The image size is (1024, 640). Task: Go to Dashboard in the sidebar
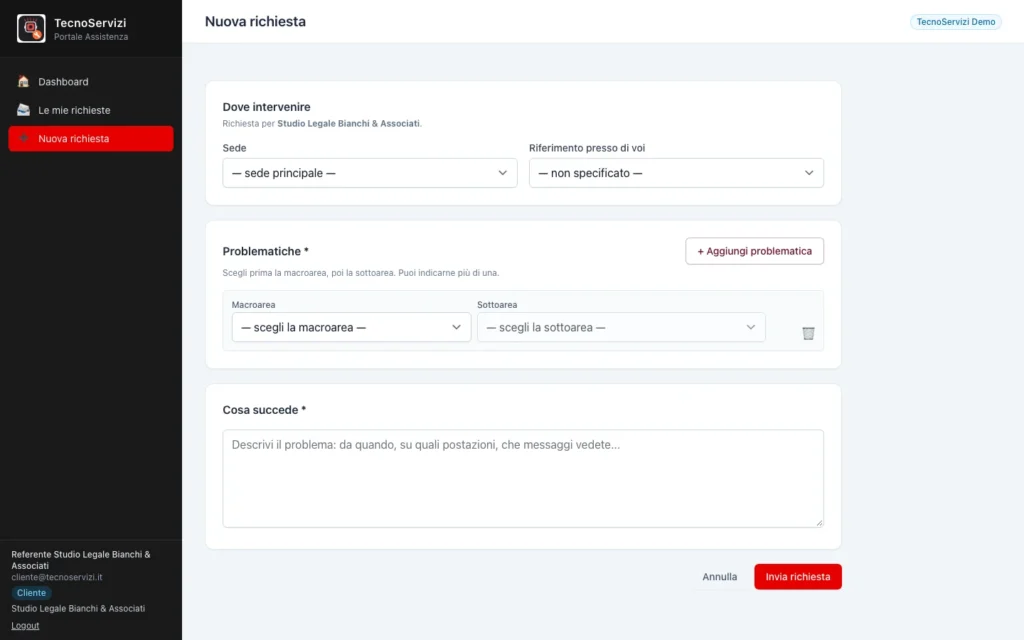tap(91, 82)
